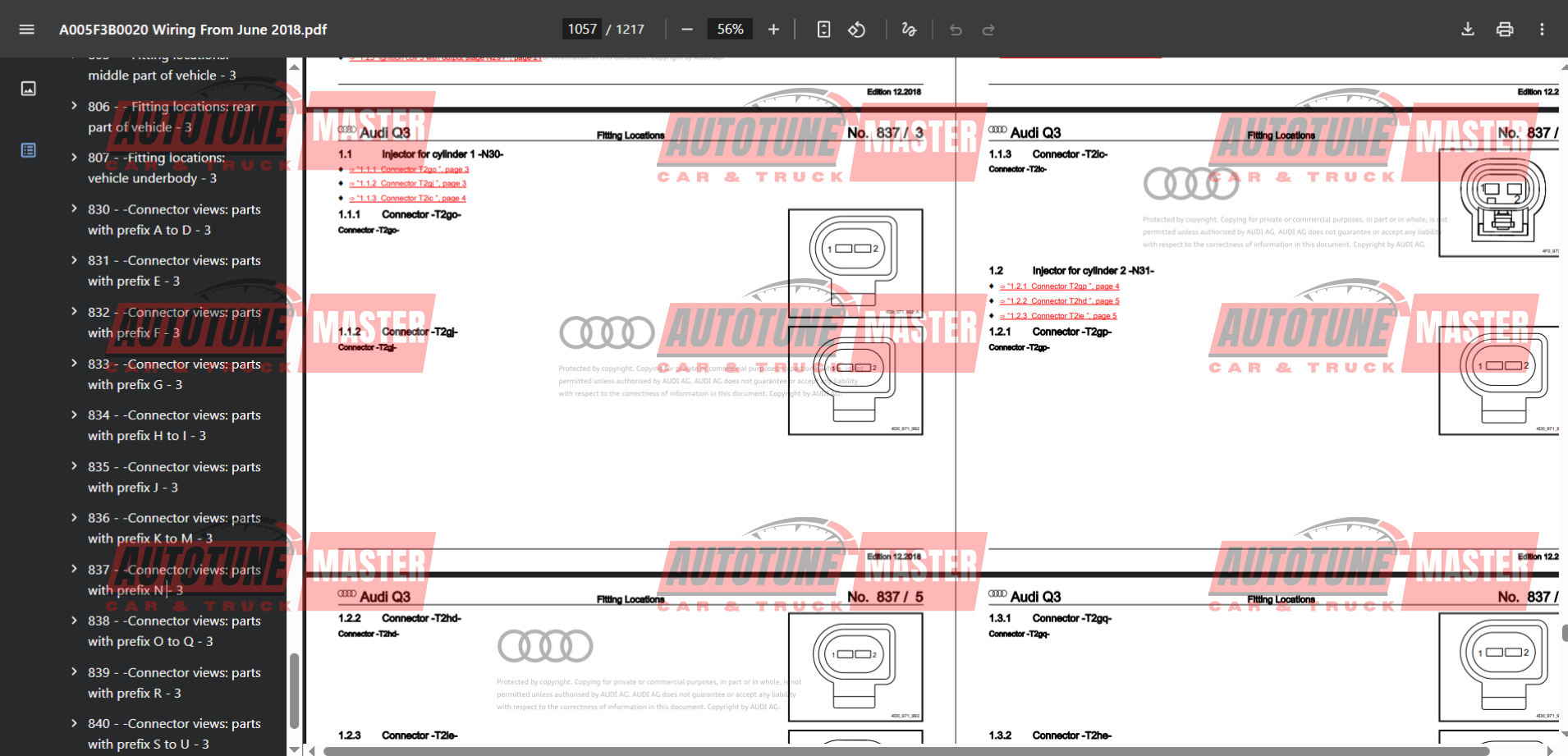Click undo in the toolbar

tap(955, 29)
